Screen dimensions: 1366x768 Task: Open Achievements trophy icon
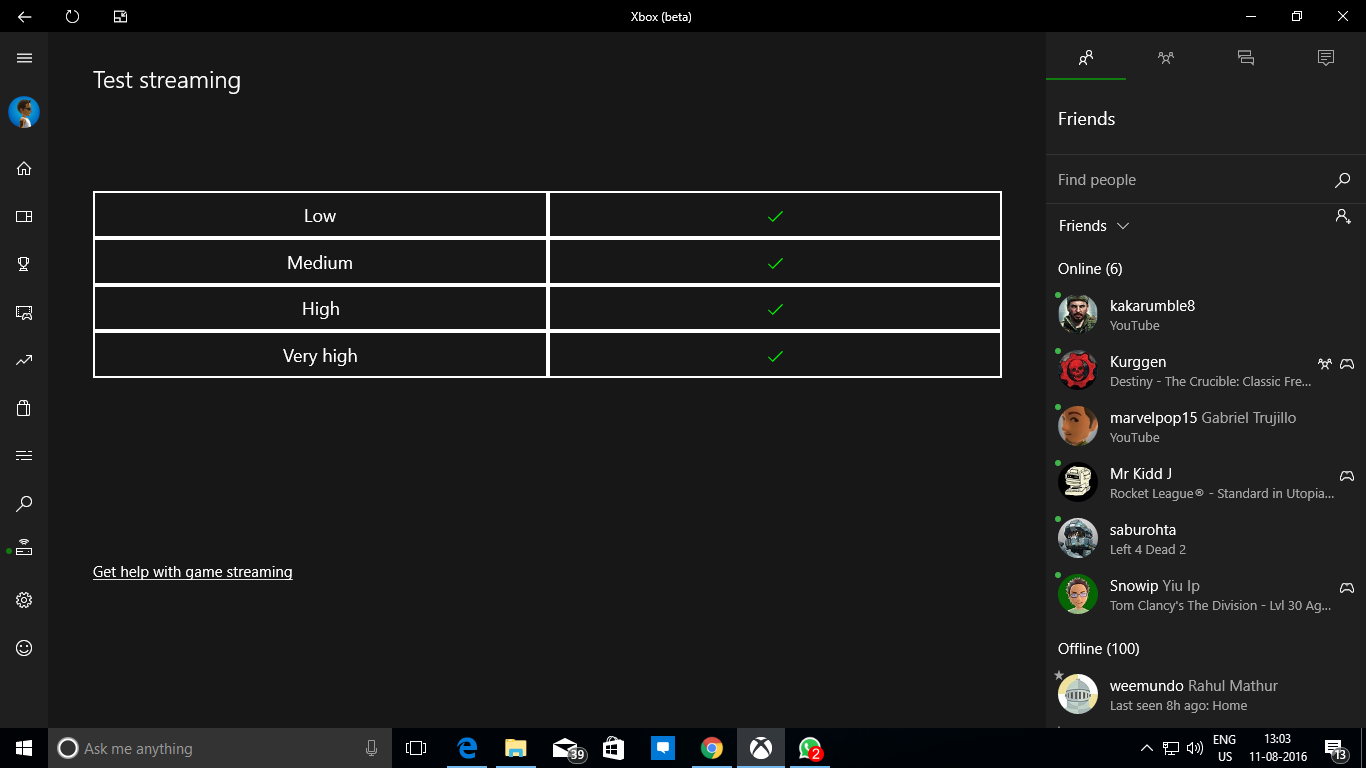tap(24, 264)
